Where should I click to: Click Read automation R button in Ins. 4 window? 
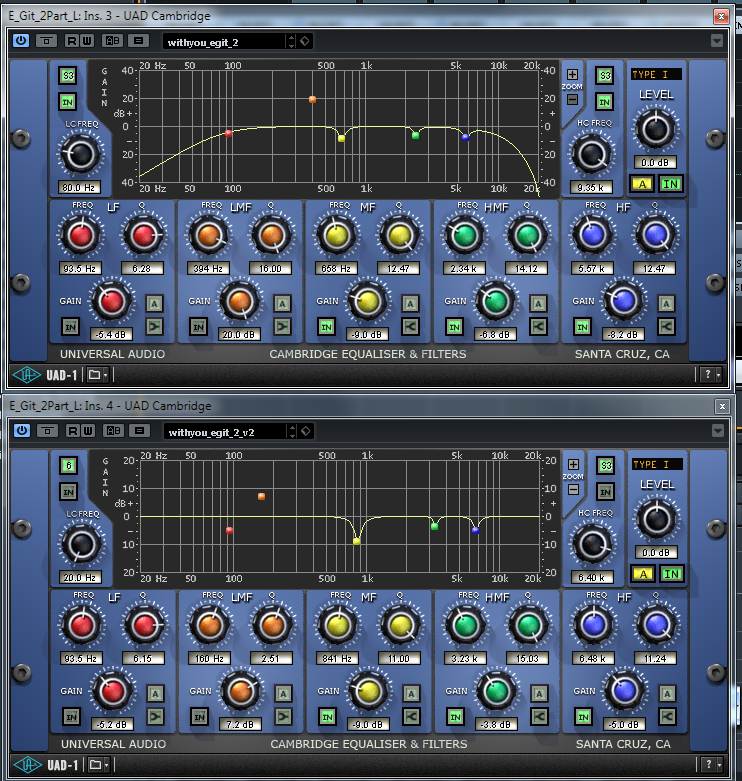point(73,431)
